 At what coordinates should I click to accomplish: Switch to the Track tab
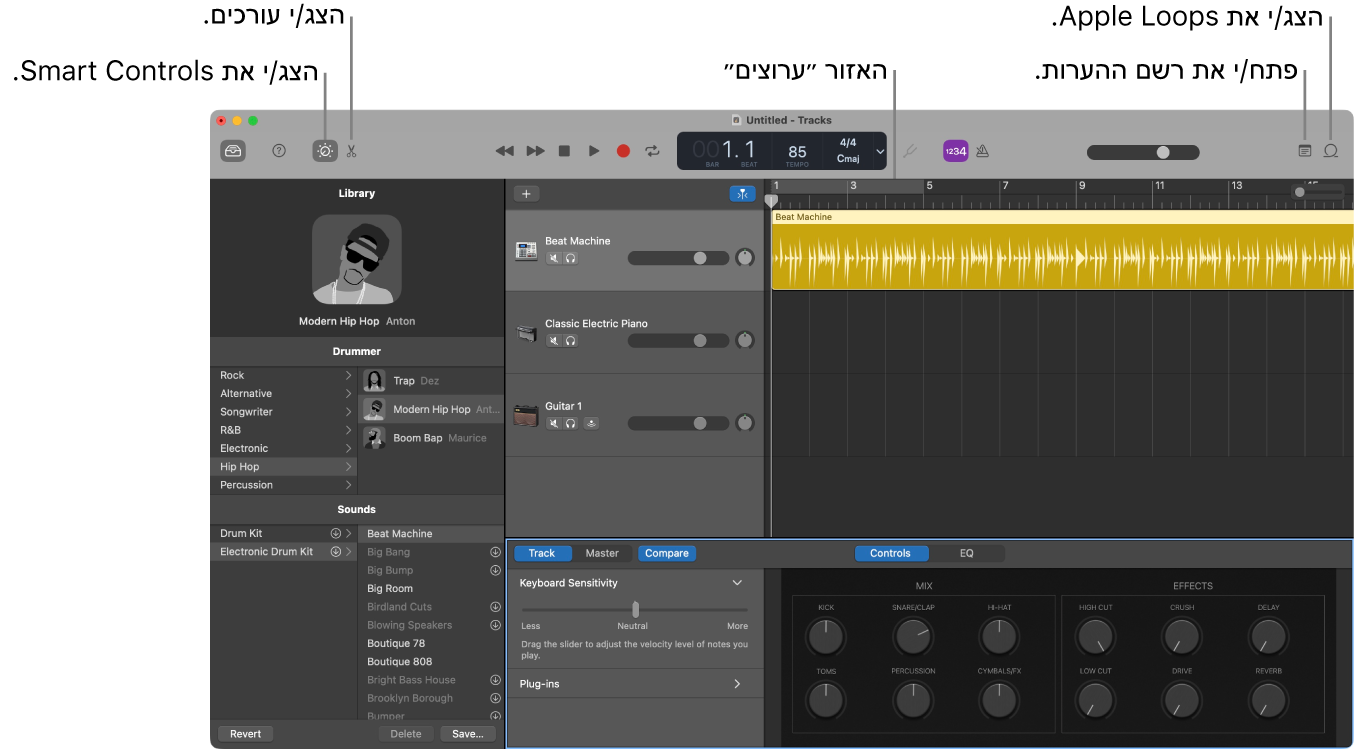(542, 553)
